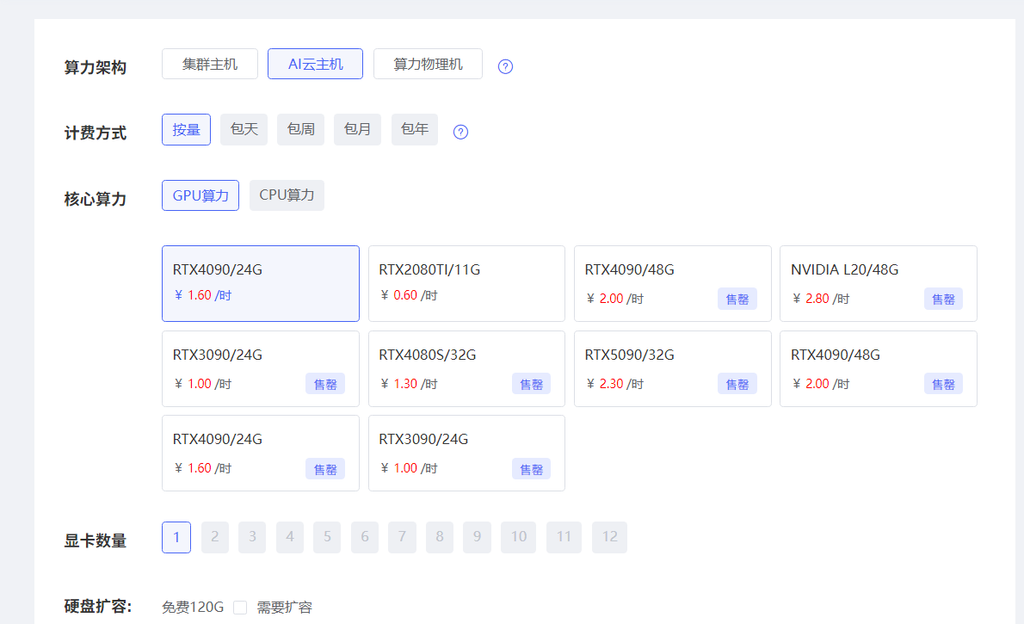Set GPU count to 8
1024x624 pixels.
click(x=440, y=537)
